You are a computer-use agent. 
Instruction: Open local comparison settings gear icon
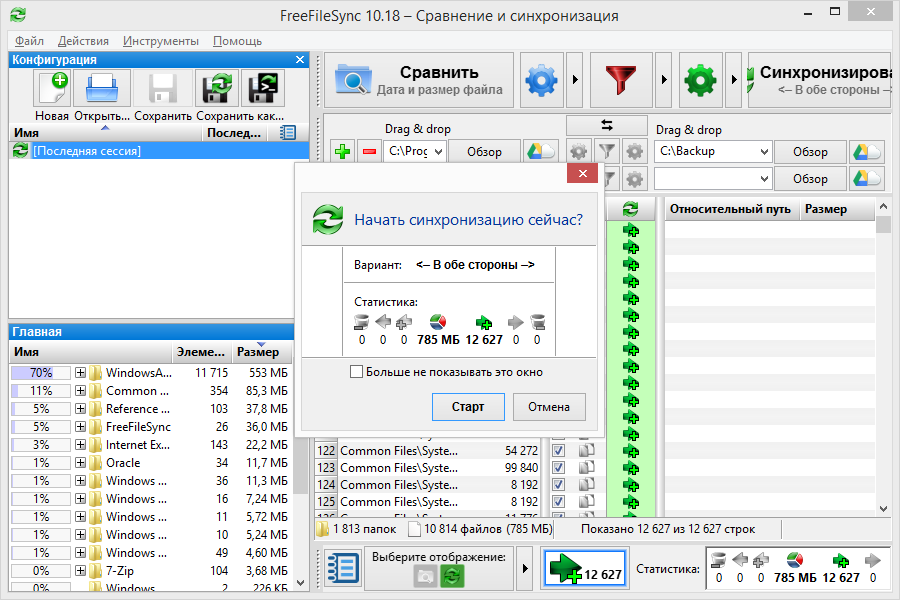tap(579, 152)
